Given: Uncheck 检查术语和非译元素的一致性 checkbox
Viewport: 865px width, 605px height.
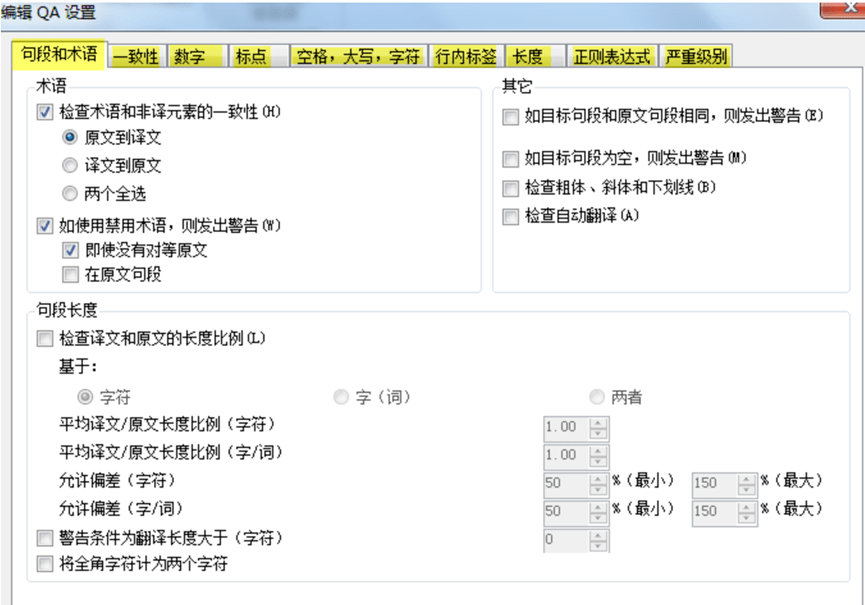Looking at the screenshot, I should point(45,113).
